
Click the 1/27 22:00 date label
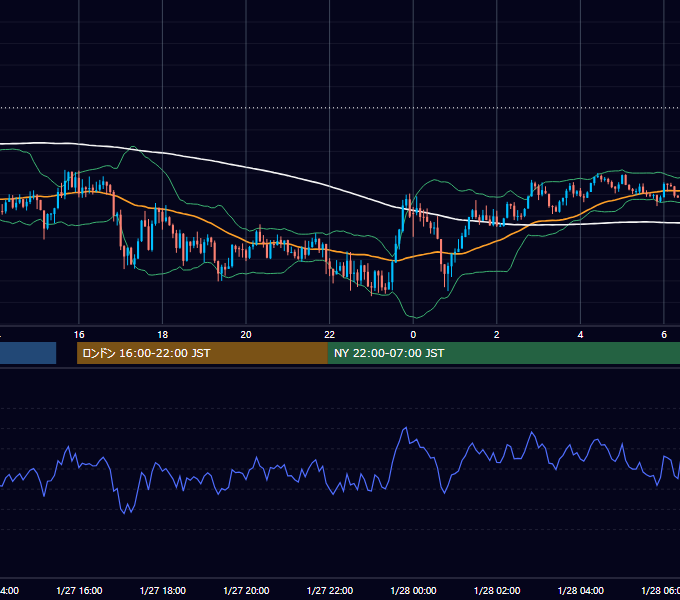tap(330, 591)
